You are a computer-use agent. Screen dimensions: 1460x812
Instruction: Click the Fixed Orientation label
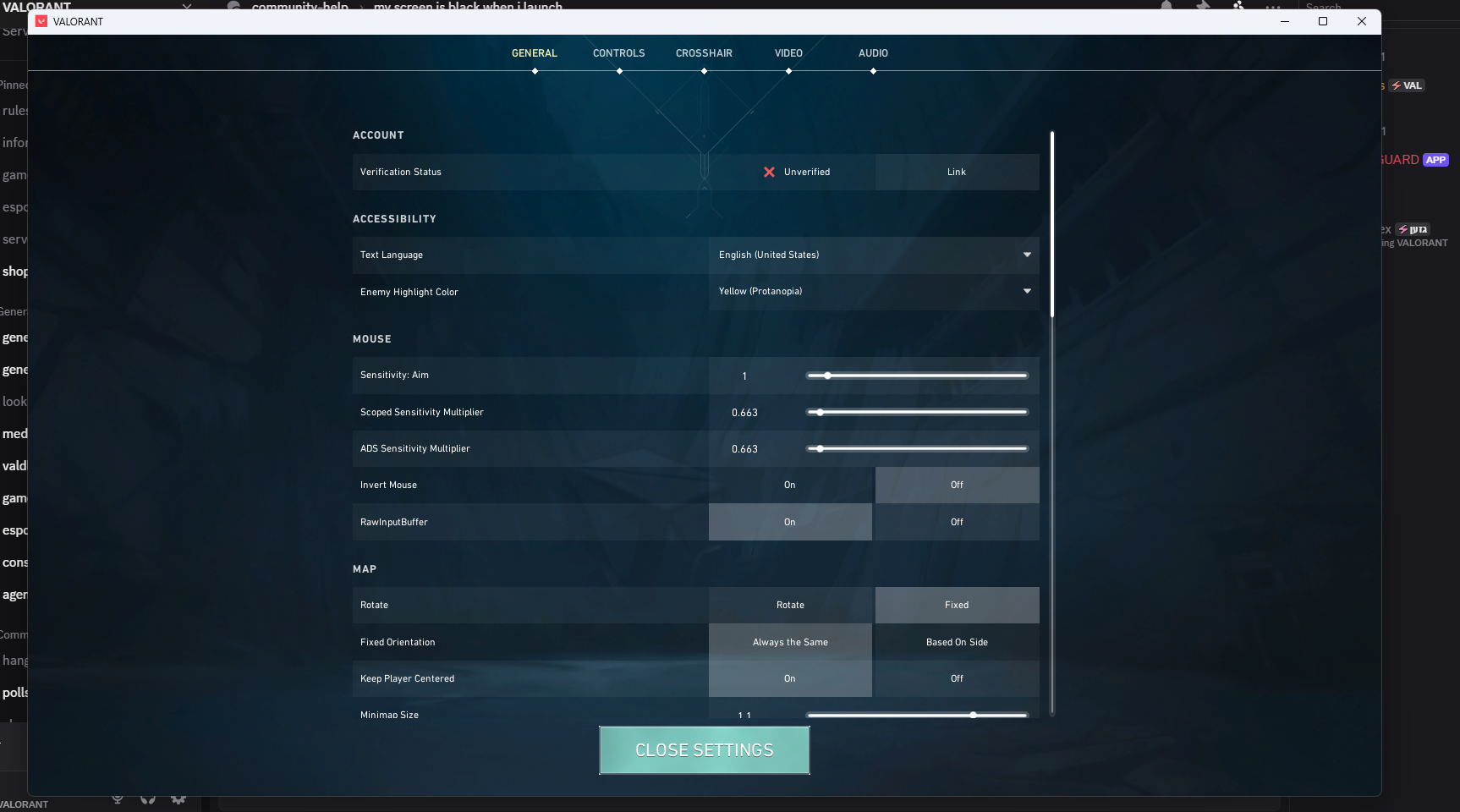(x=398, y=643)
